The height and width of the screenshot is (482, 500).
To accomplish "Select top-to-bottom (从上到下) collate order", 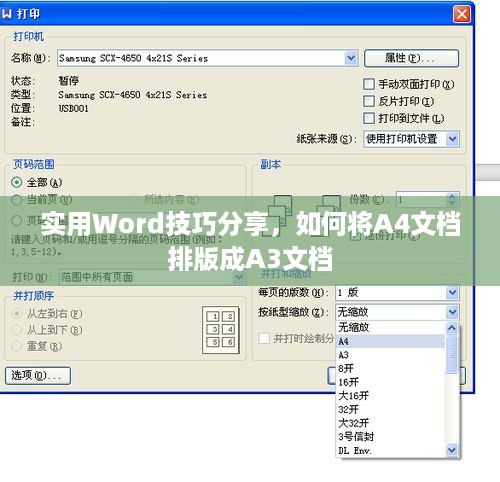I will [17, 330].
